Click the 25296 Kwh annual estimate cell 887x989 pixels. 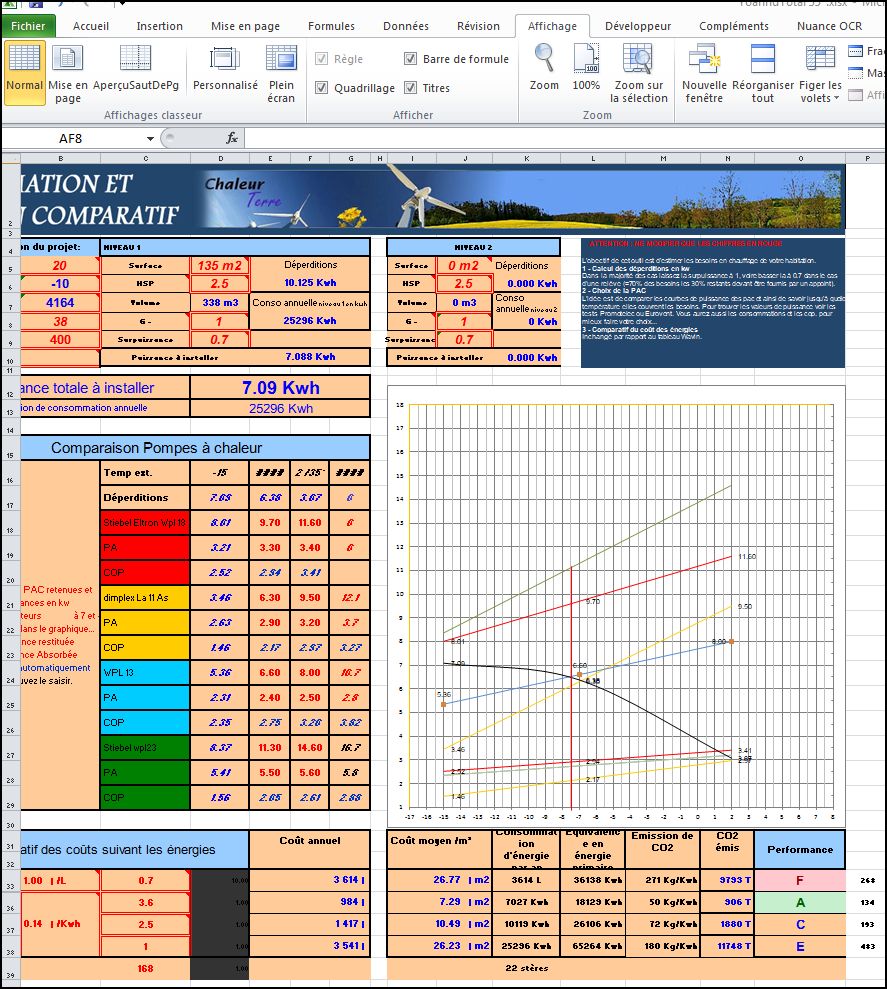point(280,408)
